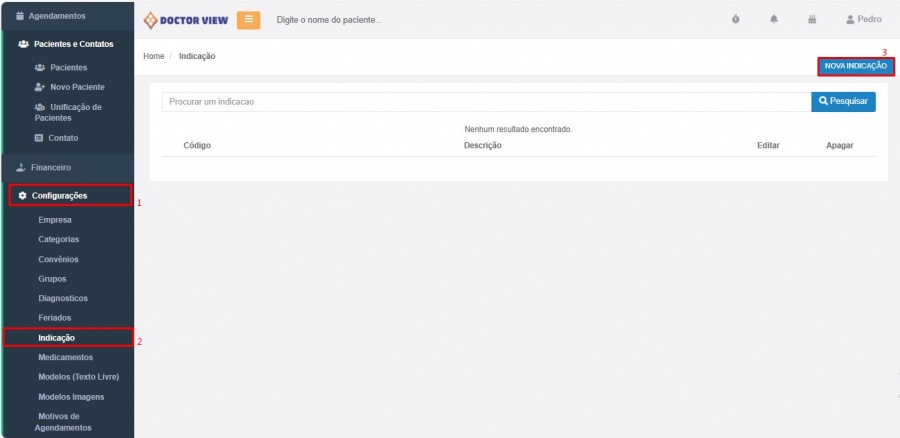This screenshot has width=900, height=438.
Task: Open the stopwatch timer icon
Action: (x=736, y=20)
